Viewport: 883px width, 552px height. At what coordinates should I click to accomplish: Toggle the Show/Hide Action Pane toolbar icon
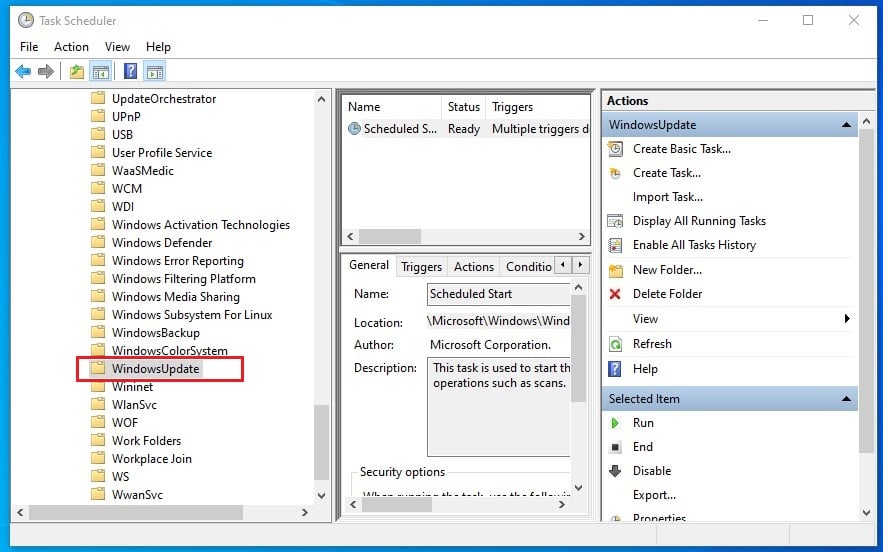coord(155,72)
